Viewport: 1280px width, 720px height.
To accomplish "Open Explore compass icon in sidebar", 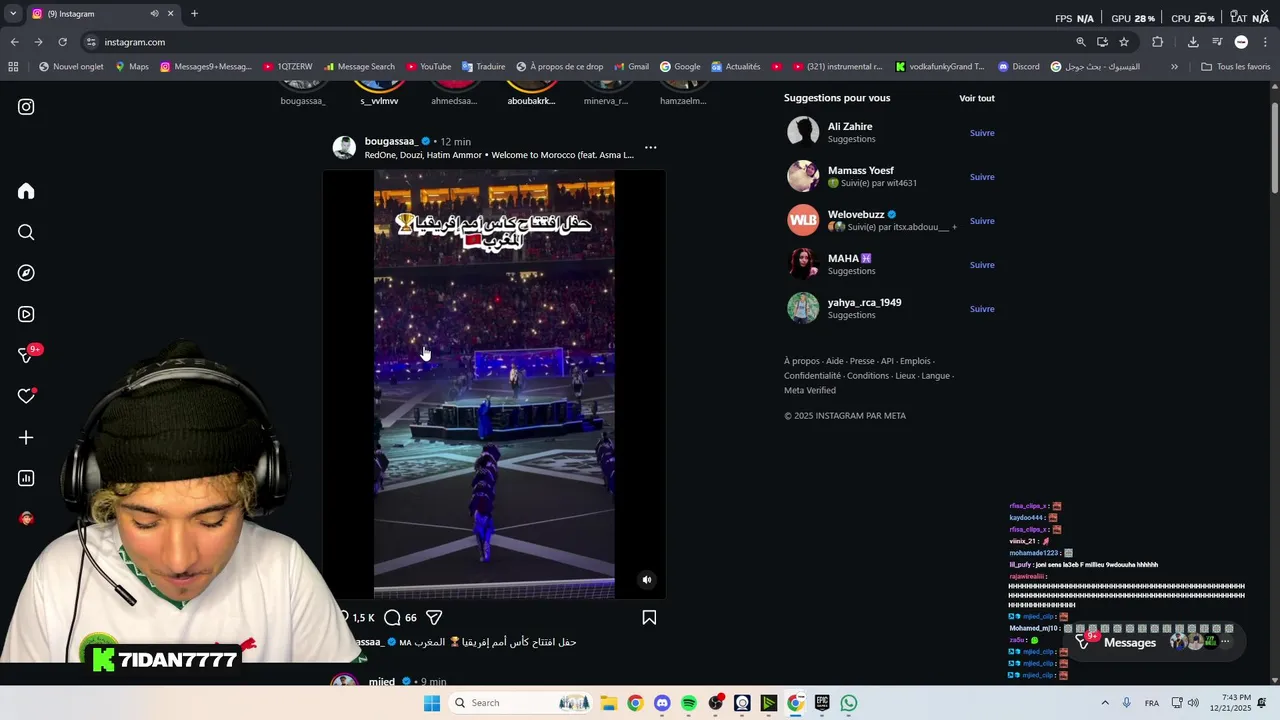I will point(26,273).
